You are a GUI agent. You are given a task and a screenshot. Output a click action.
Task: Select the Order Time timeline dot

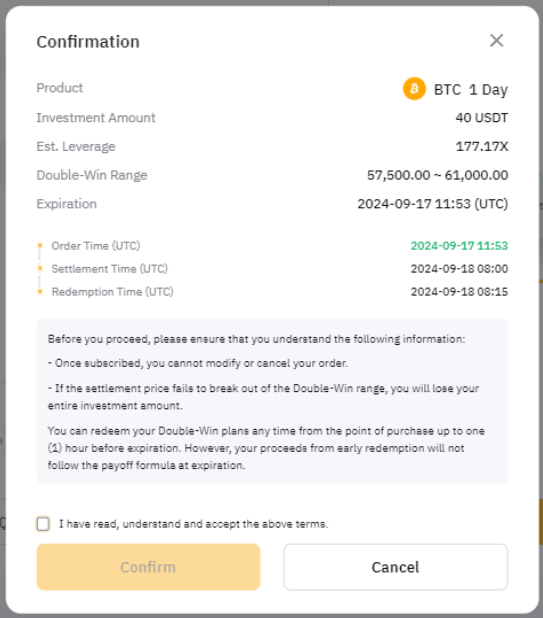40,246
